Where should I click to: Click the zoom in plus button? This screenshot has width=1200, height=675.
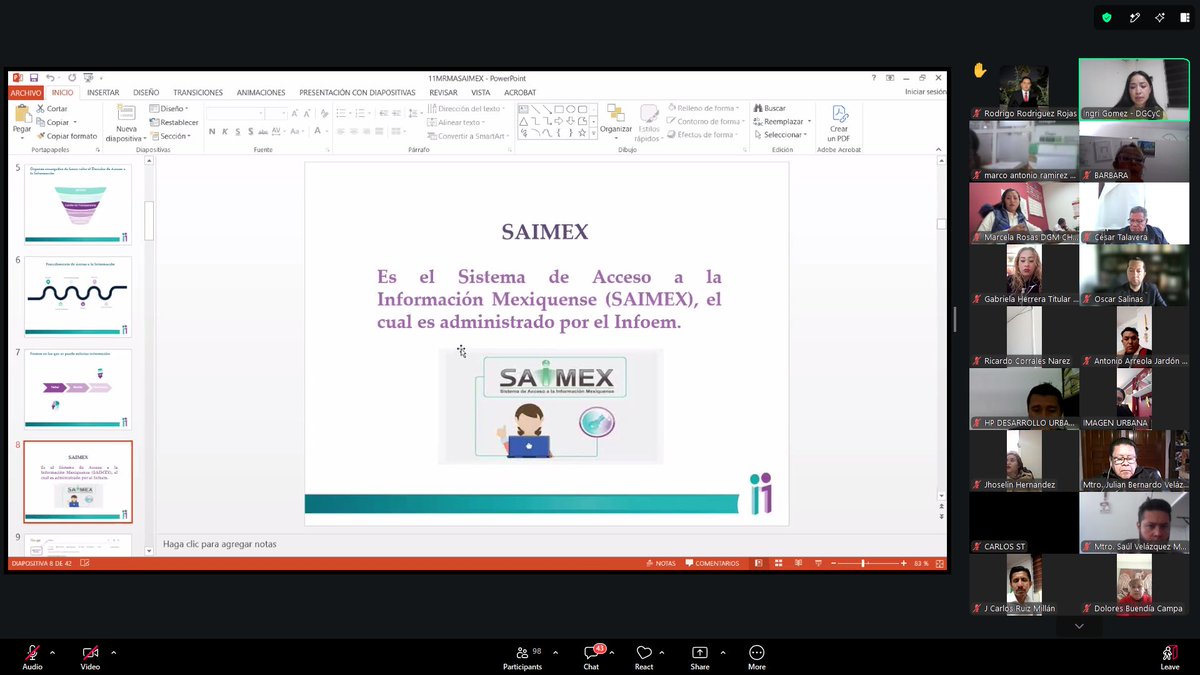coord(904,563)
